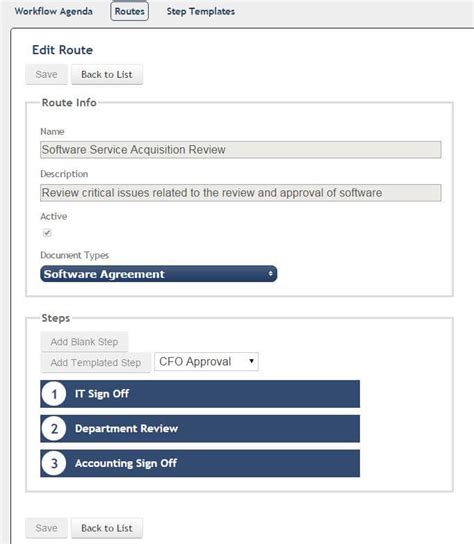Screen dimensions: 474x544
Task: Select the Accounting Sign Off step
Action: pos(200,463)
